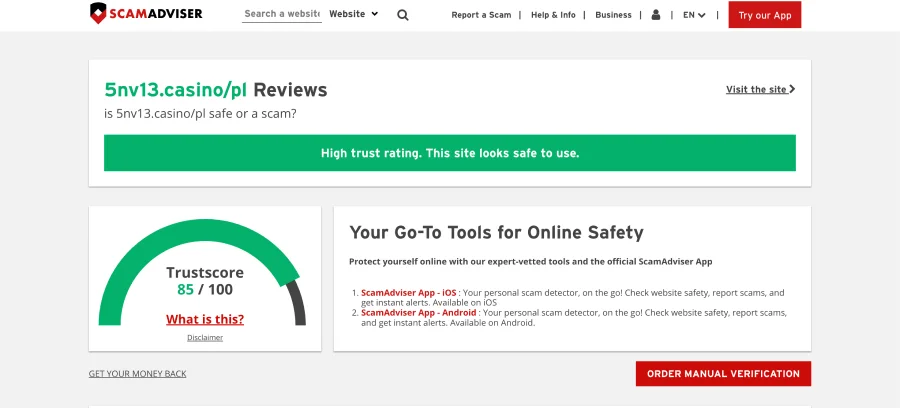The height and width of the screenshot is (408, 900).
Task: Click the 'is 5nv13.casino/pl safe or a scam?' text
Action: 200,114
